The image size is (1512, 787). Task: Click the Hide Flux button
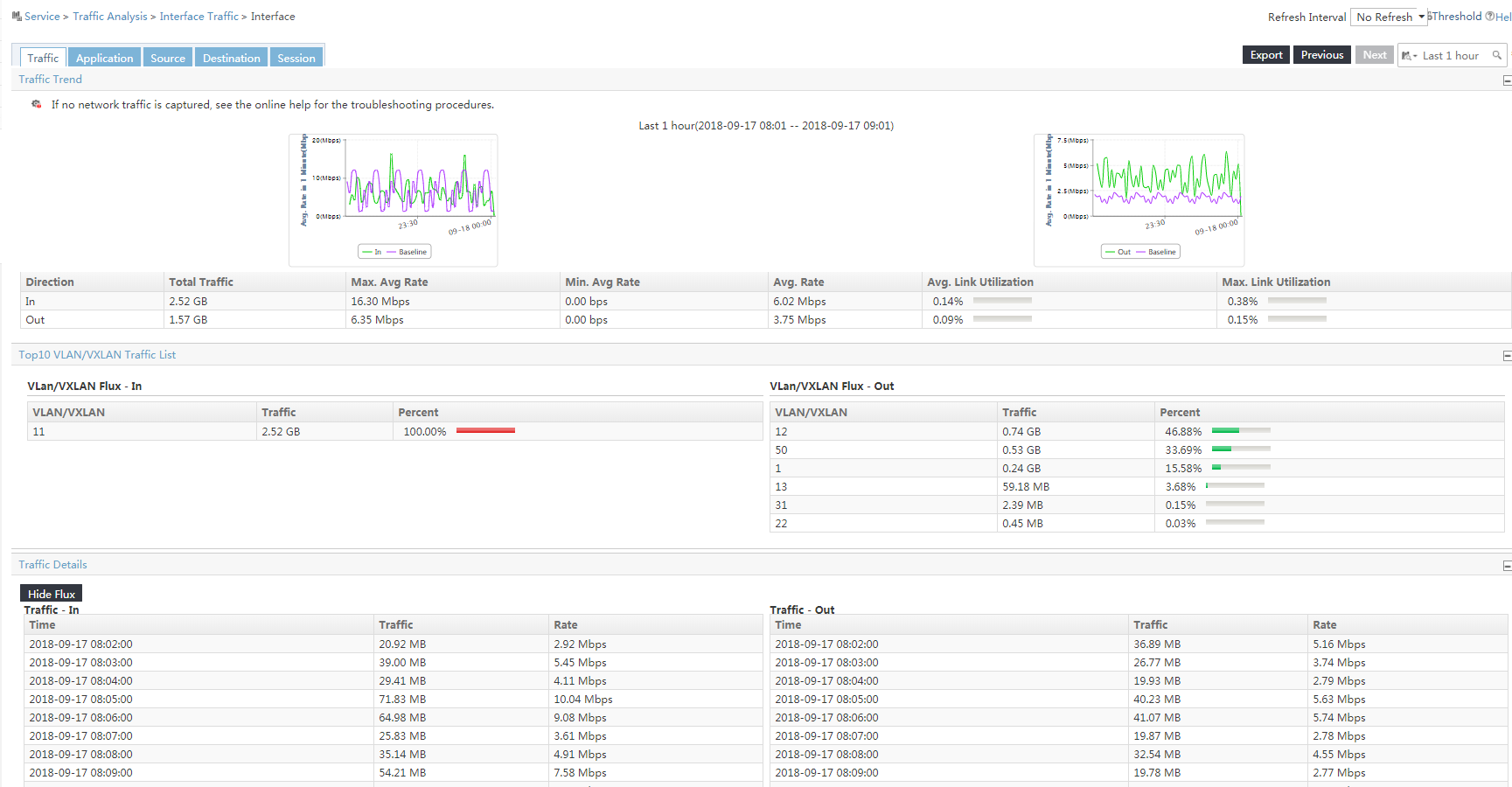pyautogui.click(x=52, y=594)
